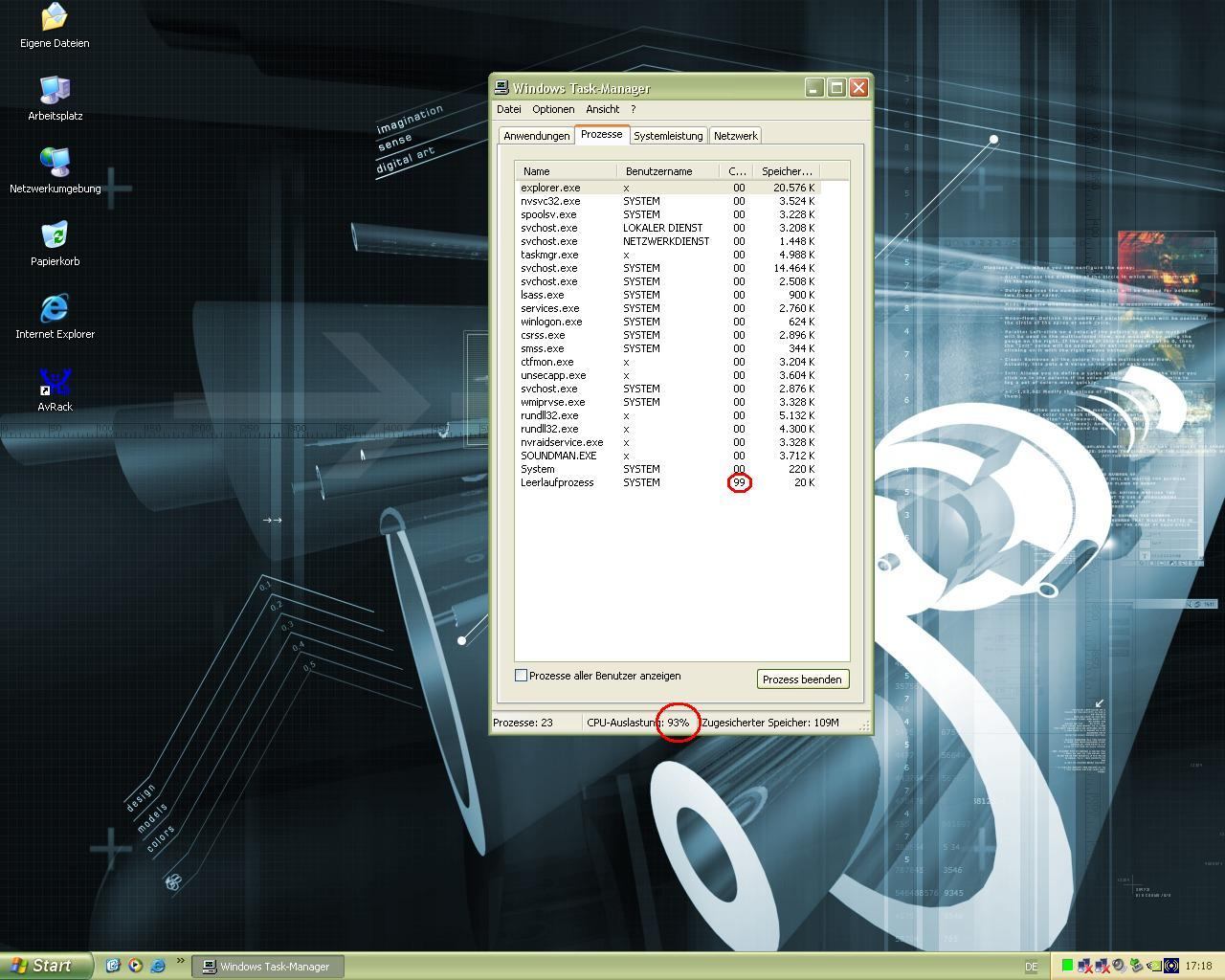Select rundll32.exe using 5.132 K
Viewport: 1225px width, 980px height.
point(668,415)
